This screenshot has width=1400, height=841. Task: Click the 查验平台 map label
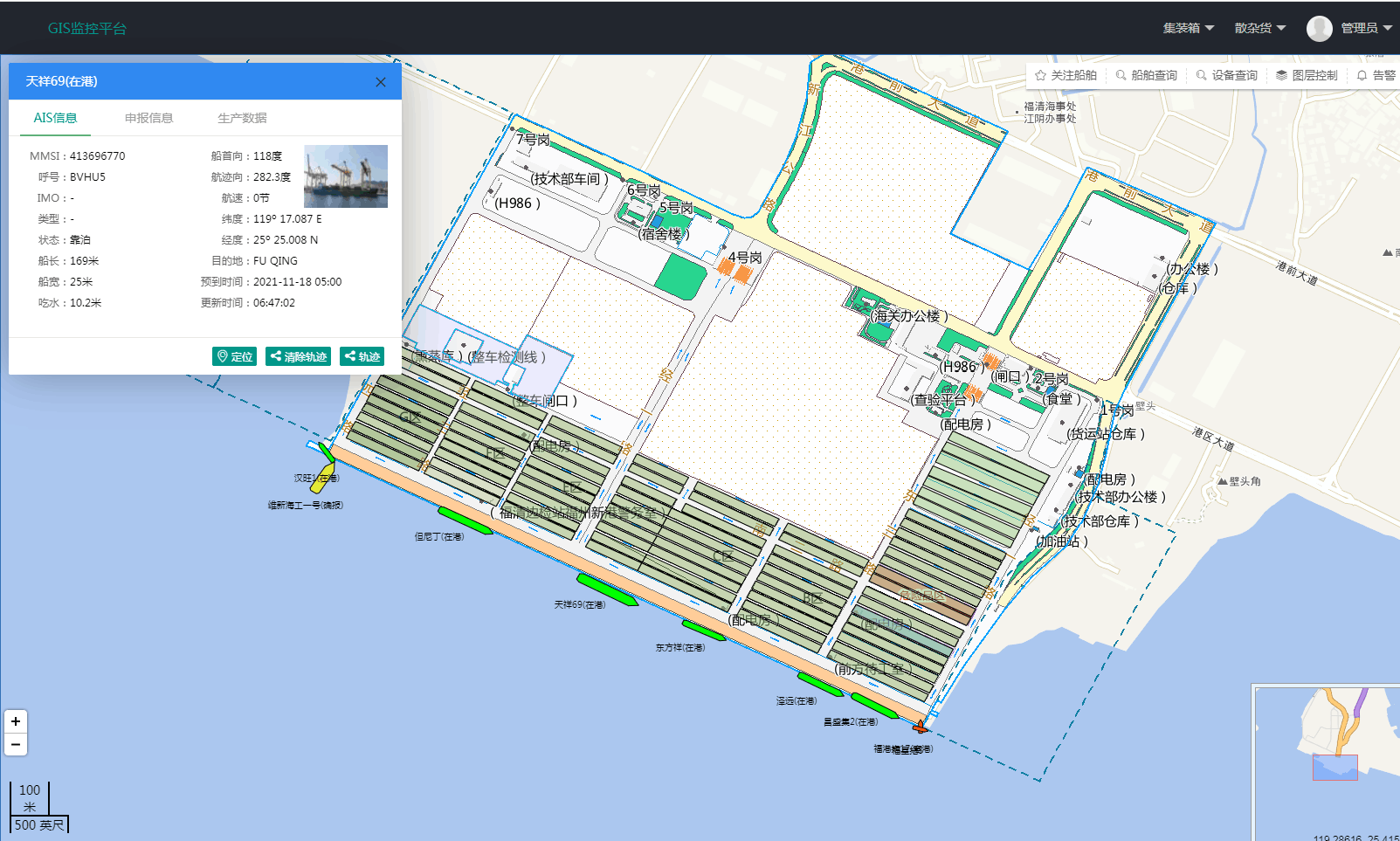(943, 400)
